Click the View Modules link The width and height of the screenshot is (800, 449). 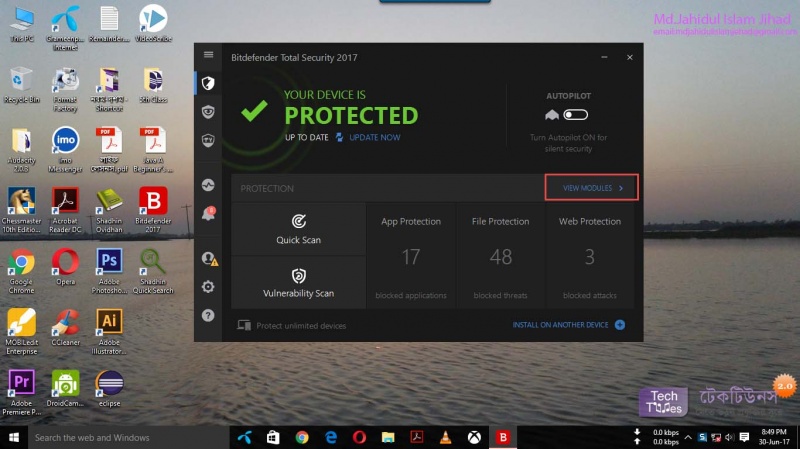point(591,188)
